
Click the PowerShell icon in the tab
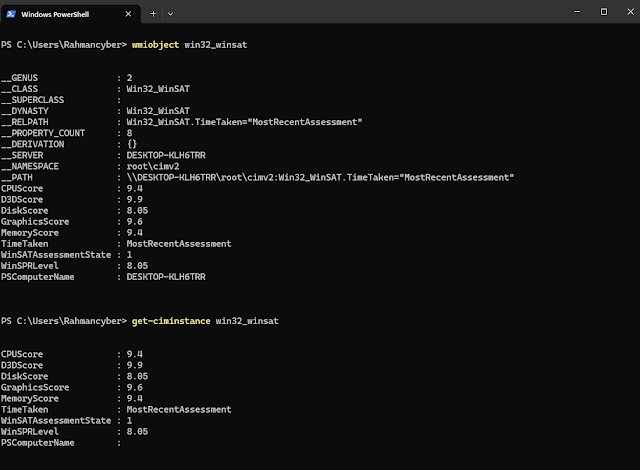pyautogui.click(x=11, y=14)
